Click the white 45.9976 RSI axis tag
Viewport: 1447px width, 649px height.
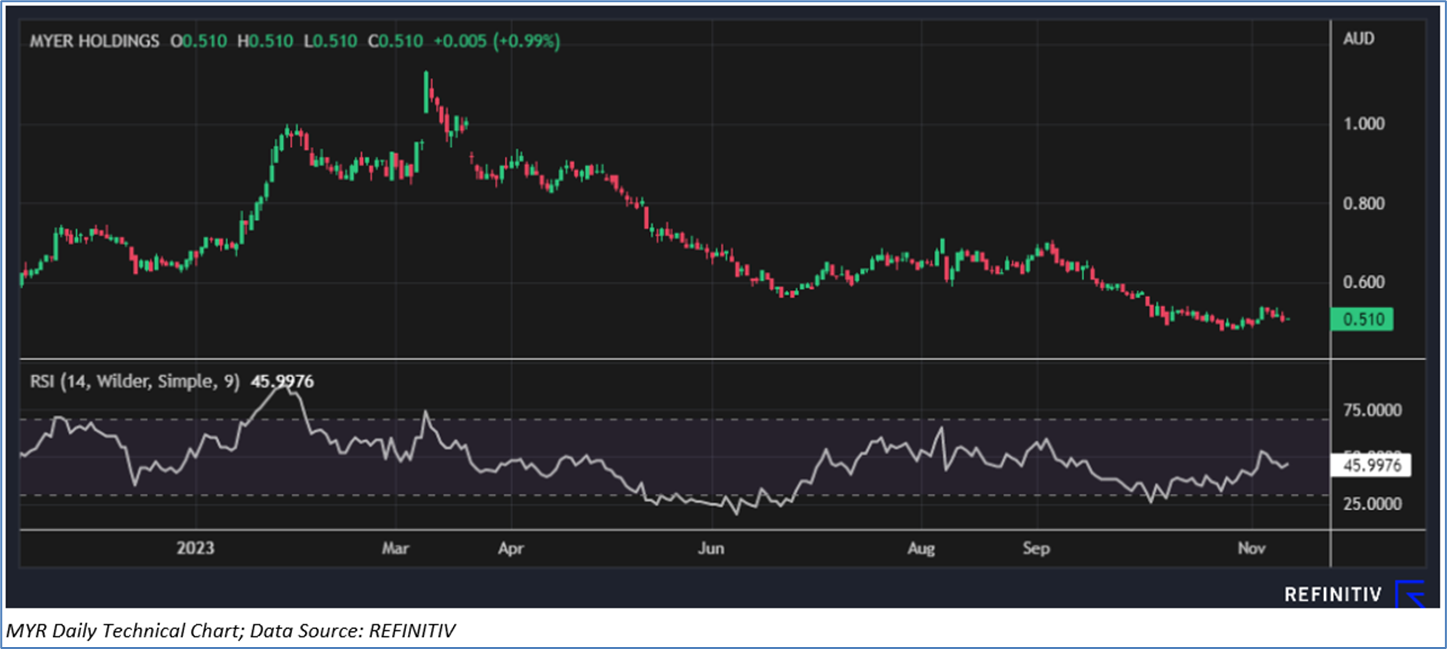tap(1371, 465)
